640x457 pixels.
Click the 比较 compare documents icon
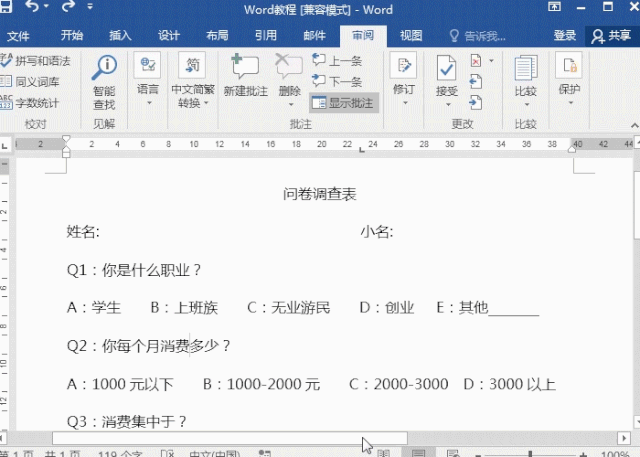[x=526, y=68]
